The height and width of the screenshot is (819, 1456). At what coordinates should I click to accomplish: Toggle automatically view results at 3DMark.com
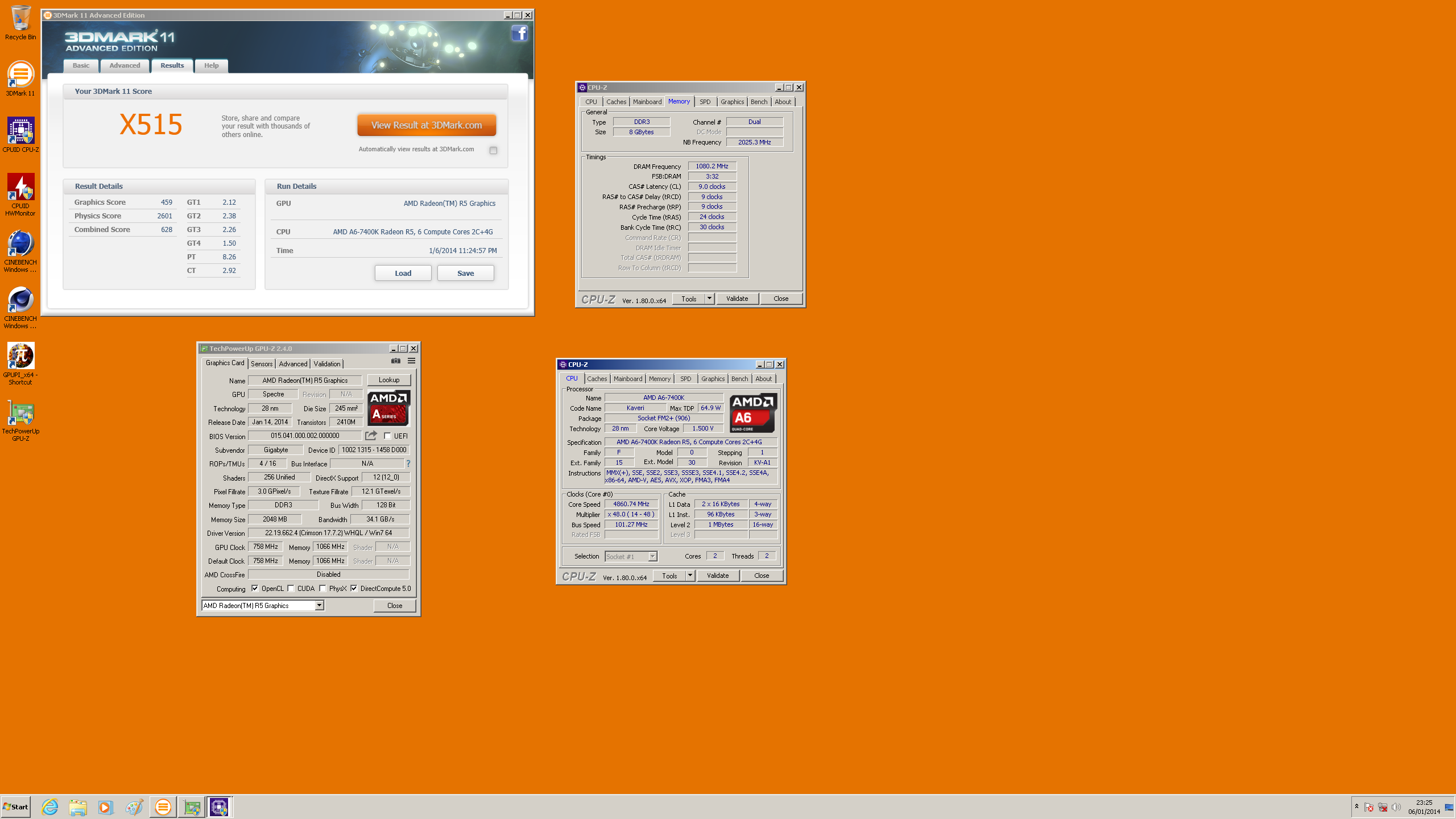[493, 150]
